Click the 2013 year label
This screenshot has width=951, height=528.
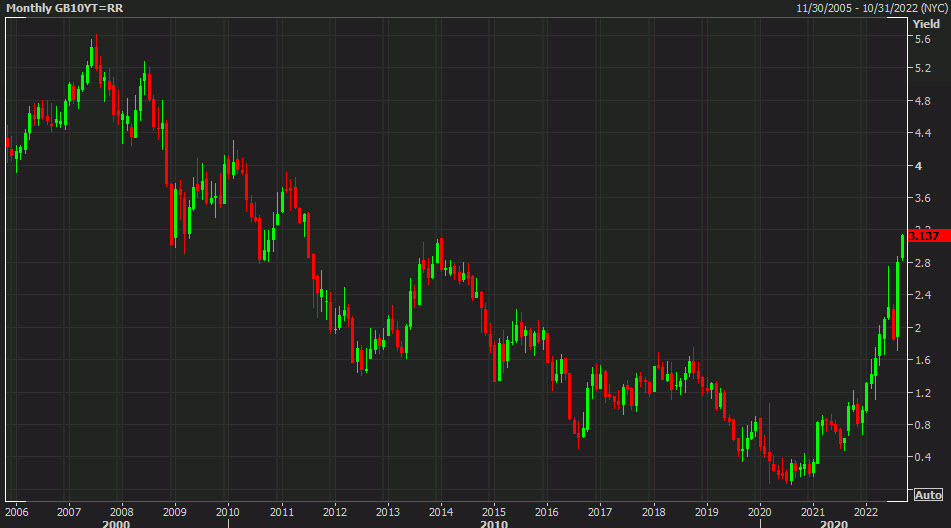click(388, 512)
